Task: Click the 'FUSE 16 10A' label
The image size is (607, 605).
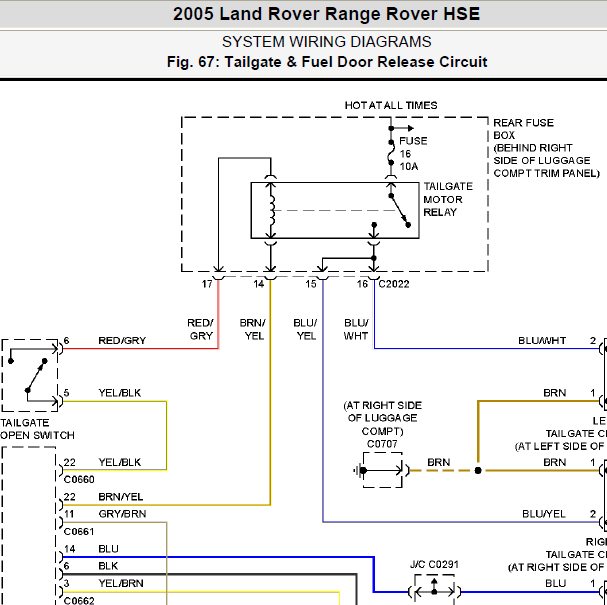Action: [413, 154]
